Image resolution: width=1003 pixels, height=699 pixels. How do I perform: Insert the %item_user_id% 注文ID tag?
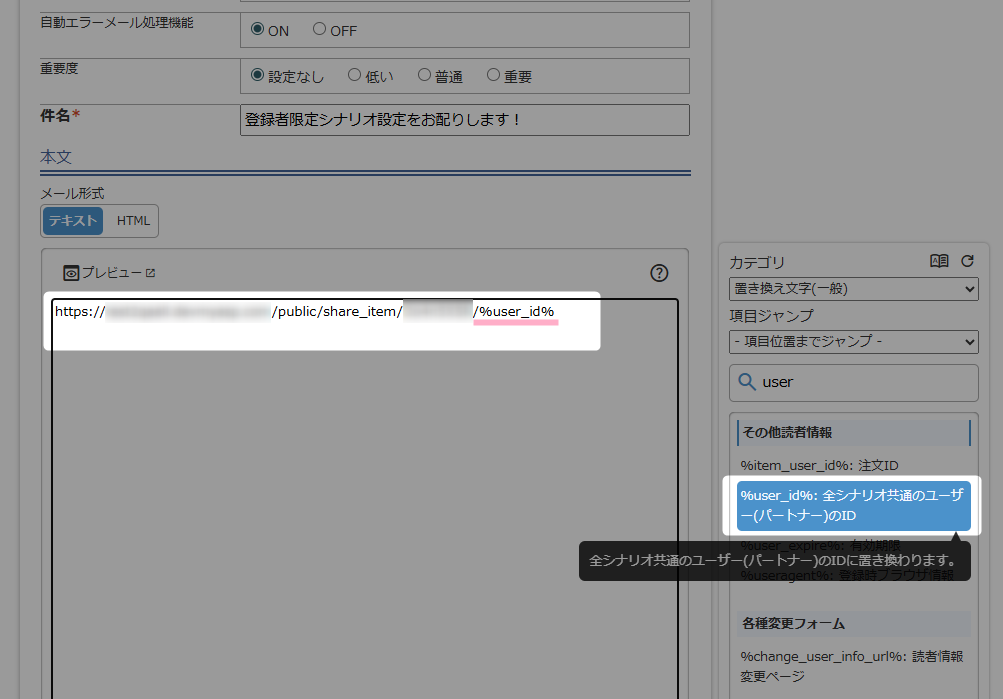(x=820, y=465)
